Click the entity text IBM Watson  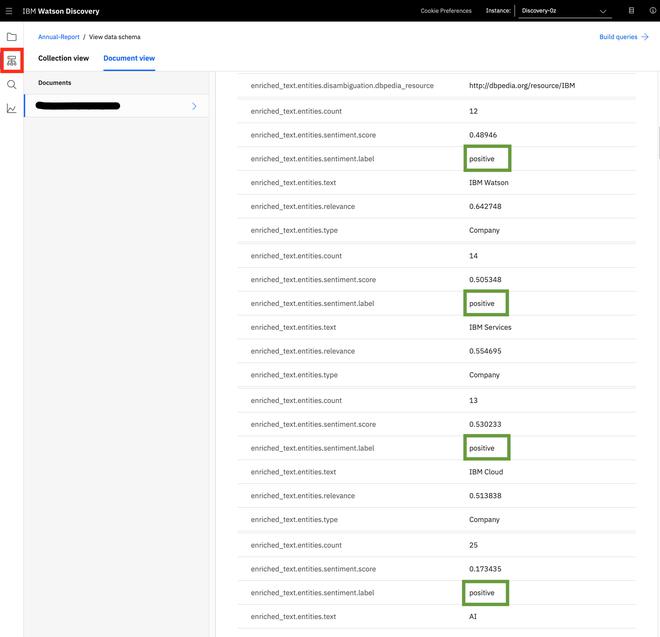click(x=489, y=183)
